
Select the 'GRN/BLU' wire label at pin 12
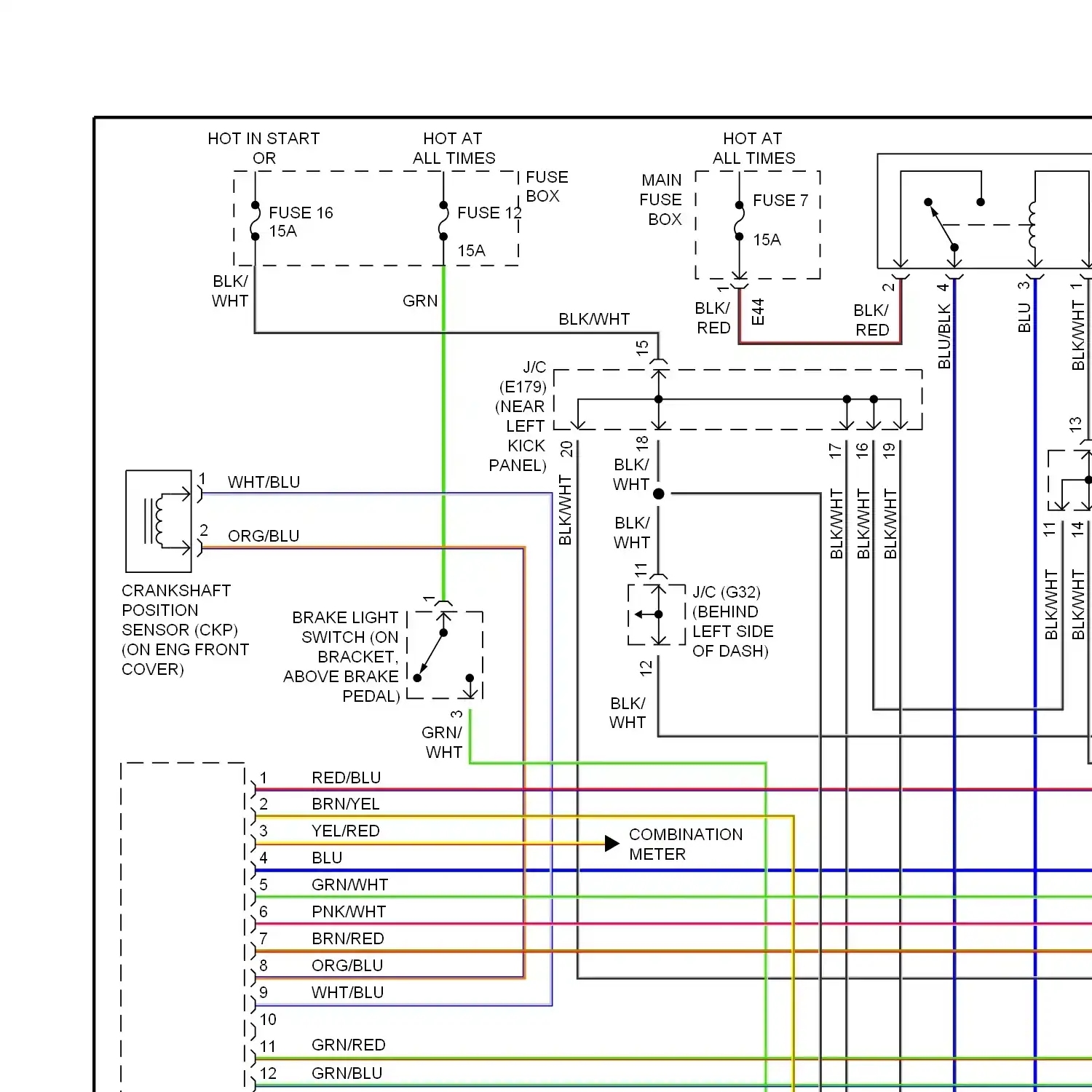(347, 1073)
